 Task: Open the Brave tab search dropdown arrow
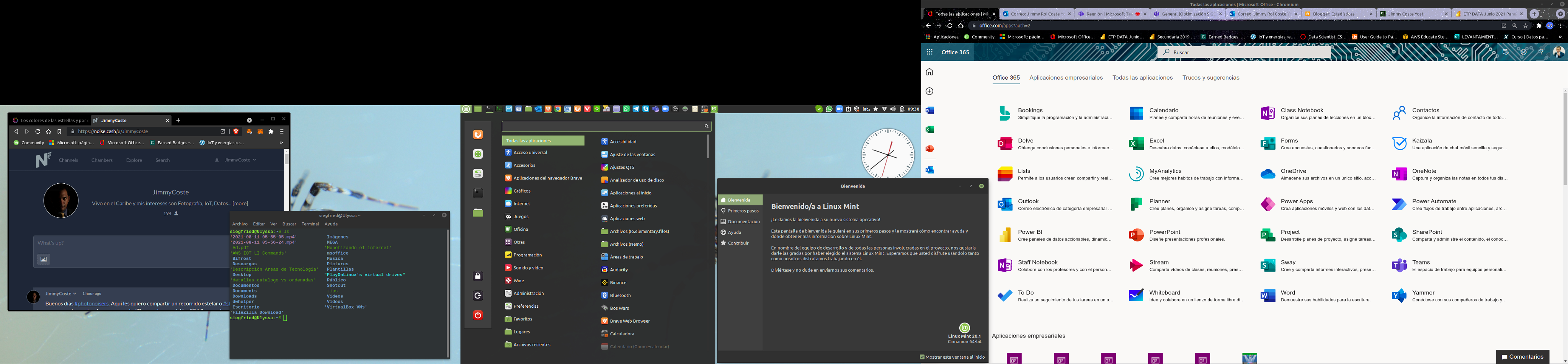[x=250, y=120]
